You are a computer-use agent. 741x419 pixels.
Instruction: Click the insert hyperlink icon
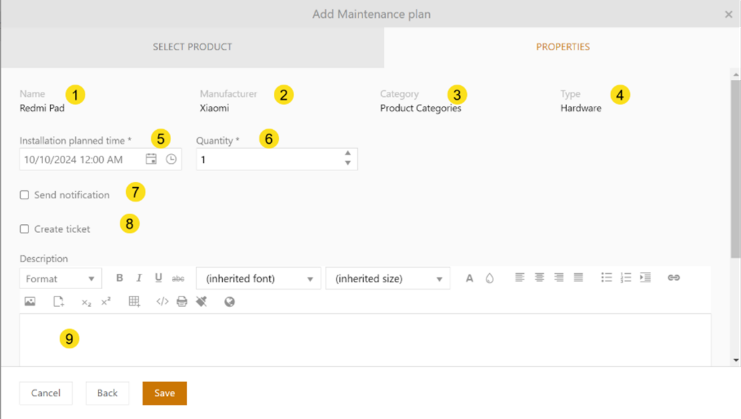(x=673, y=278)
